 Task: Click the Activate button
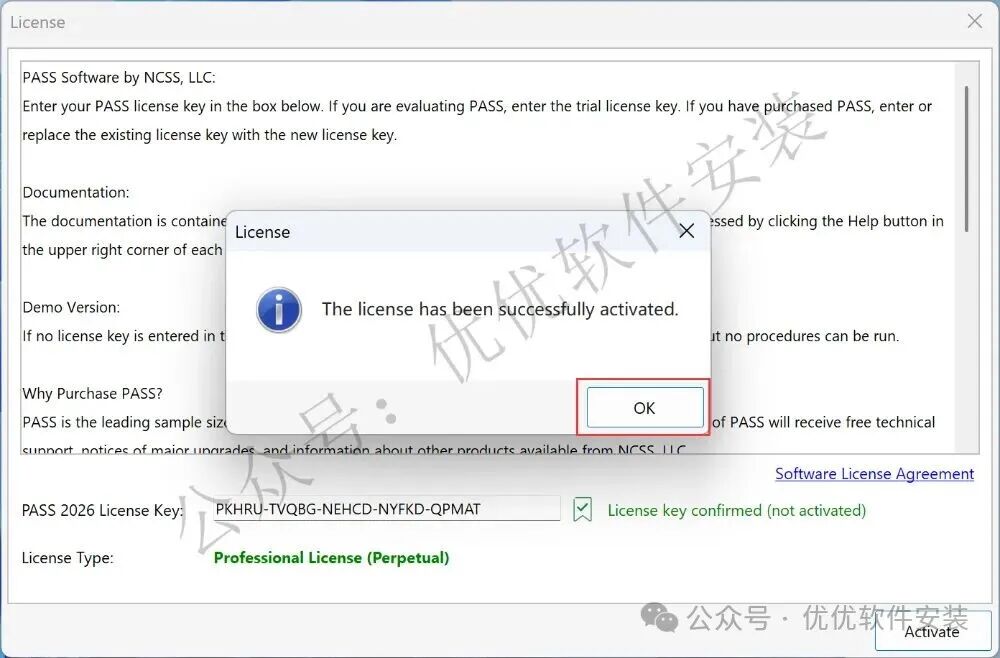click(x=932, y=631)
